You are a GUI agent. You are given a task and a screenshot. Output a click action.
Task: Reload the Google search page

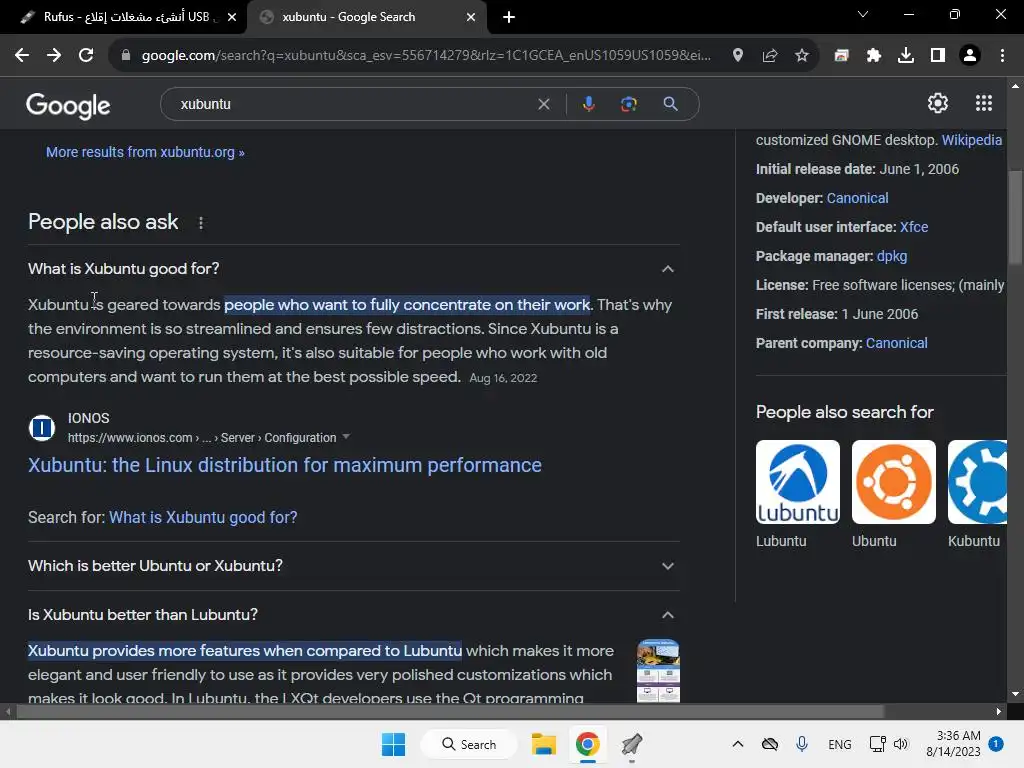86,56
